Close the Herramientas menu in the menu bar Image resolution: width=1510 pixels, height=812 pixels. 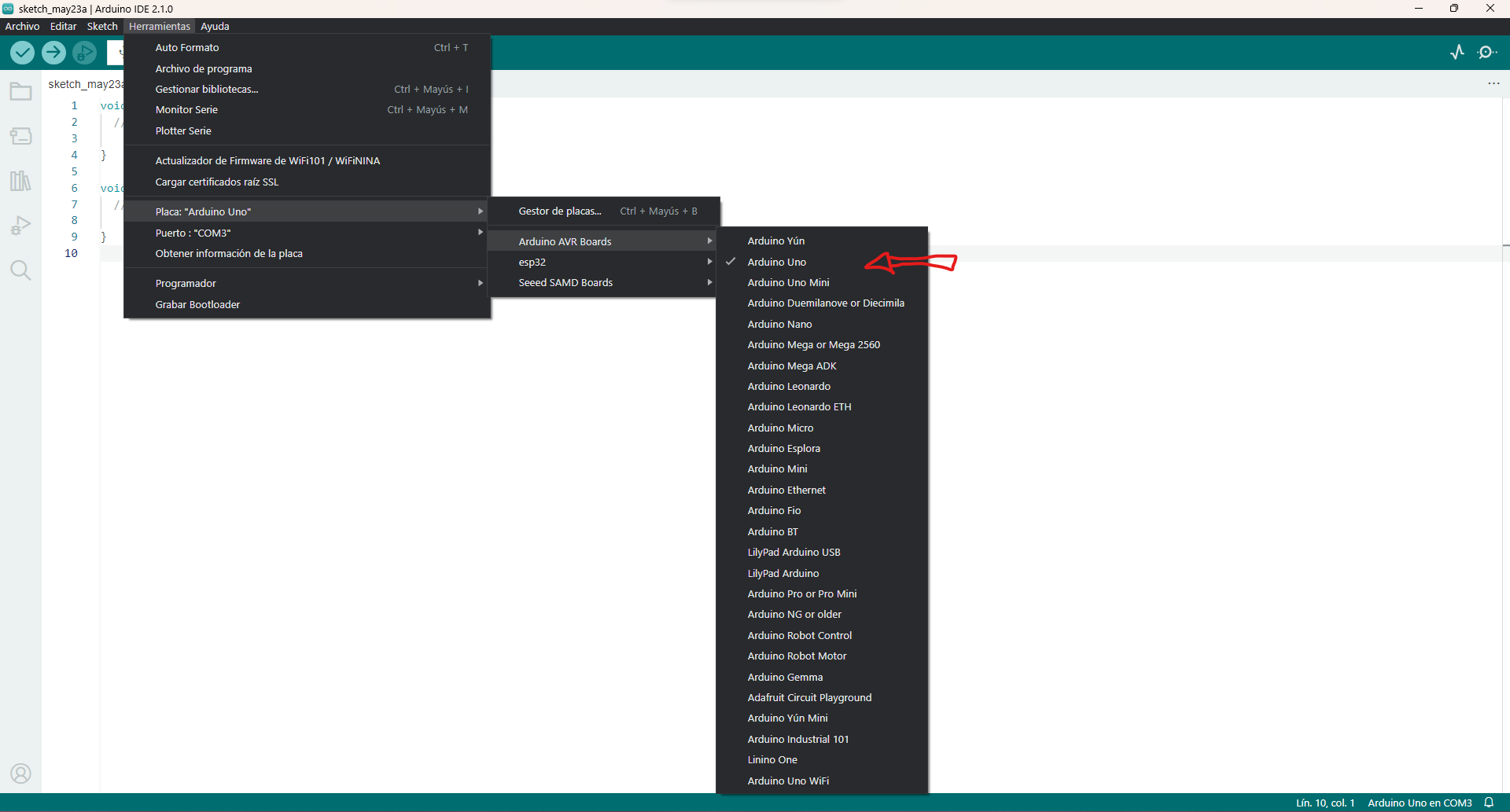point(160,26)
